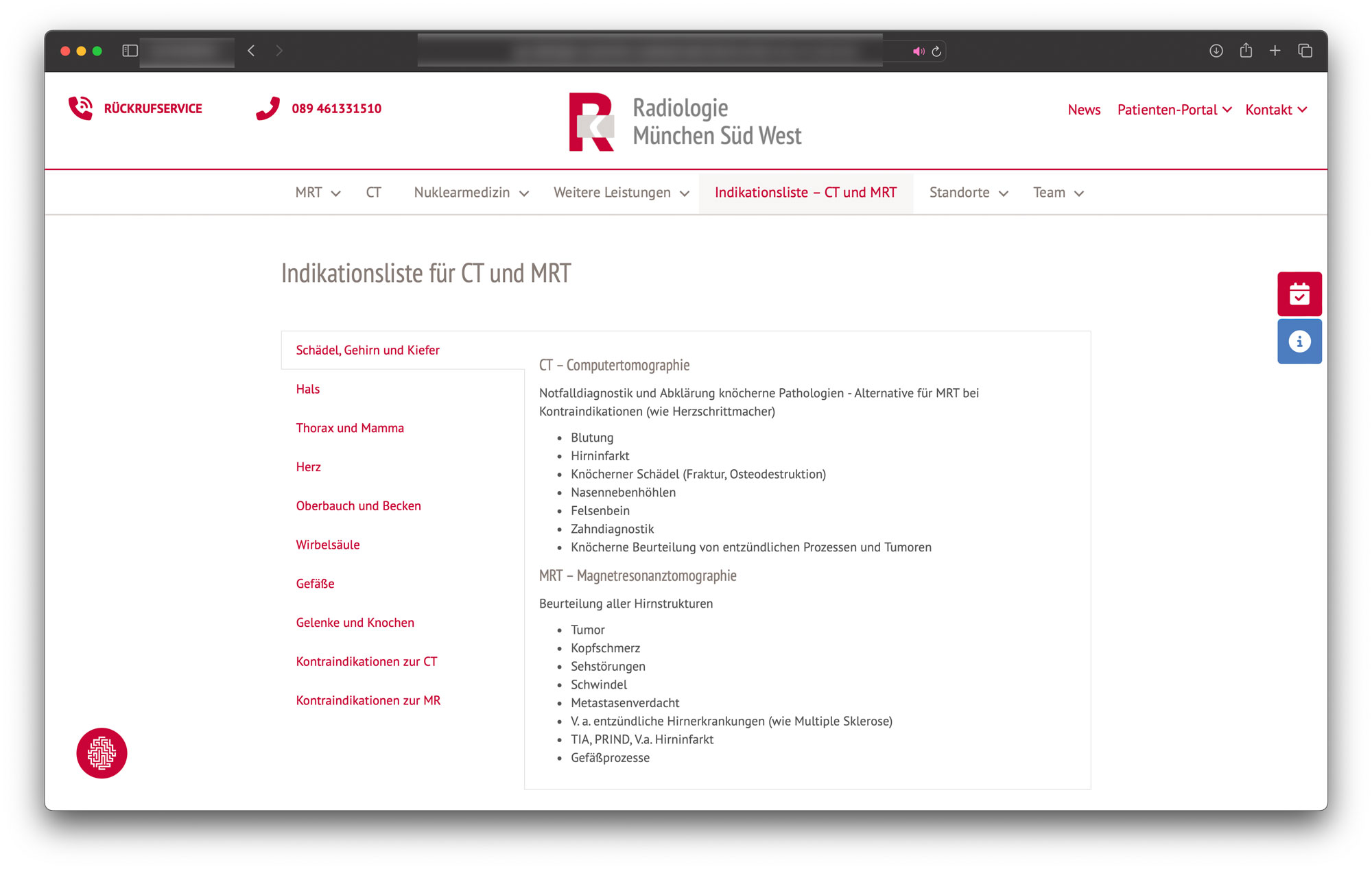Open a new tab with plus icon
This screenshot has height=869, width=1372.
pos(1275,51)
